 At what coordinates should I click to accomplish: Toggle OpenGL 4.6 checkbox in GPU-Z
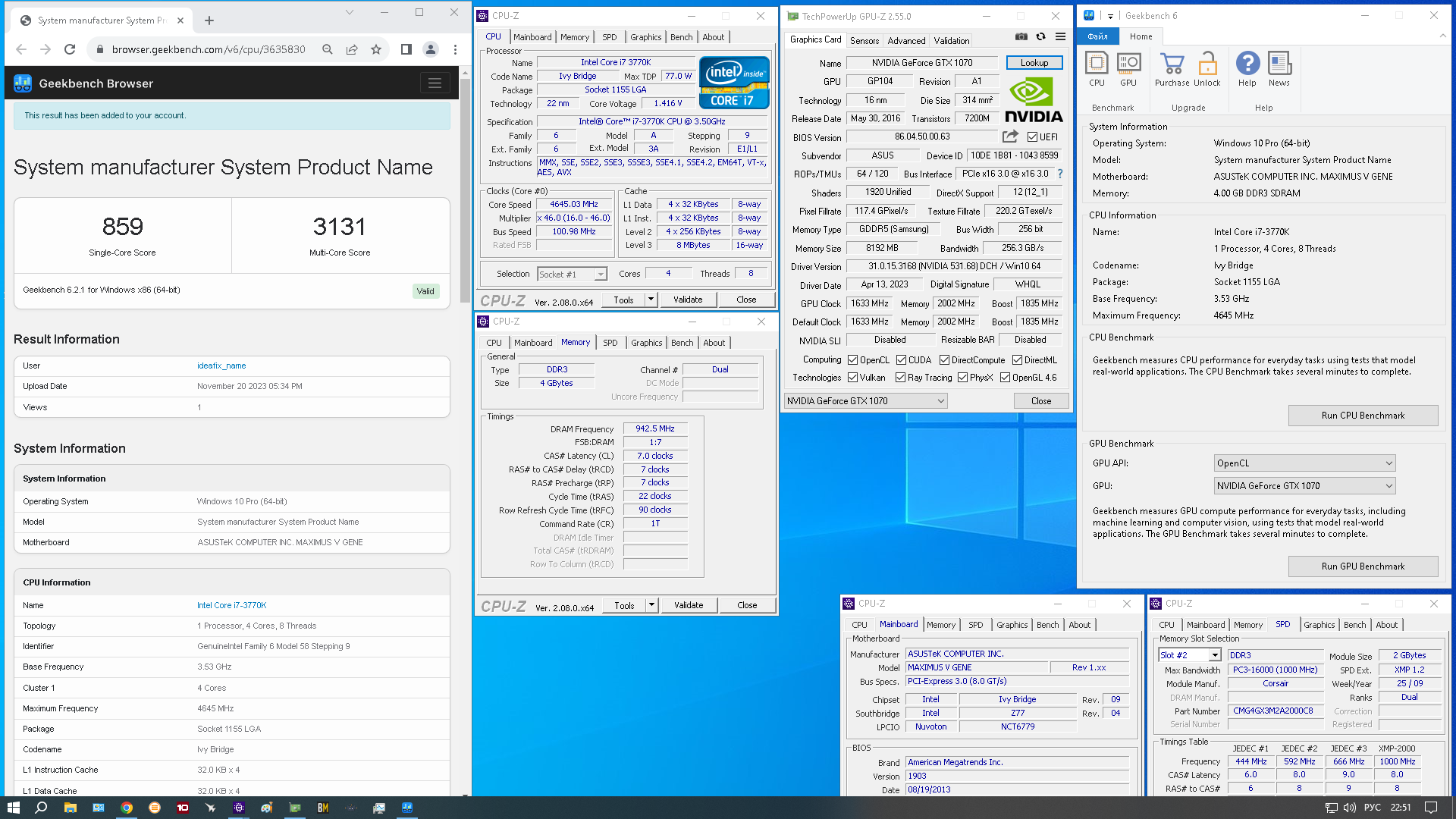(1005, 378)
